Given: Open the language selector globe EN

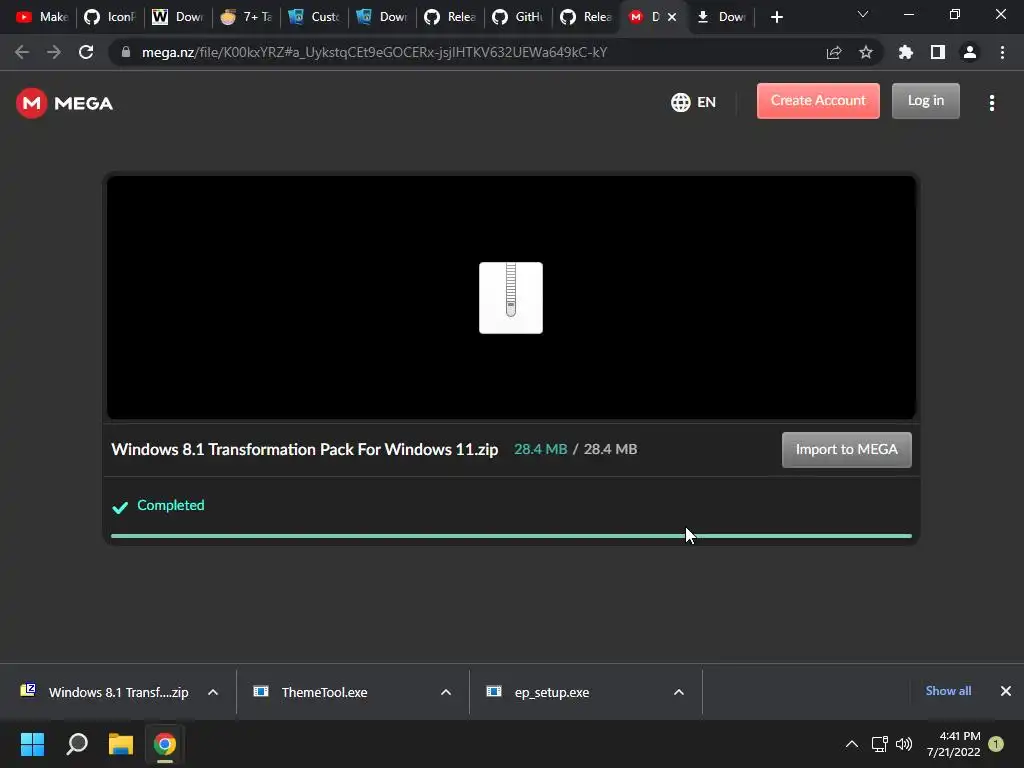Looking at the screenshot, I should [x=693, y=103].
